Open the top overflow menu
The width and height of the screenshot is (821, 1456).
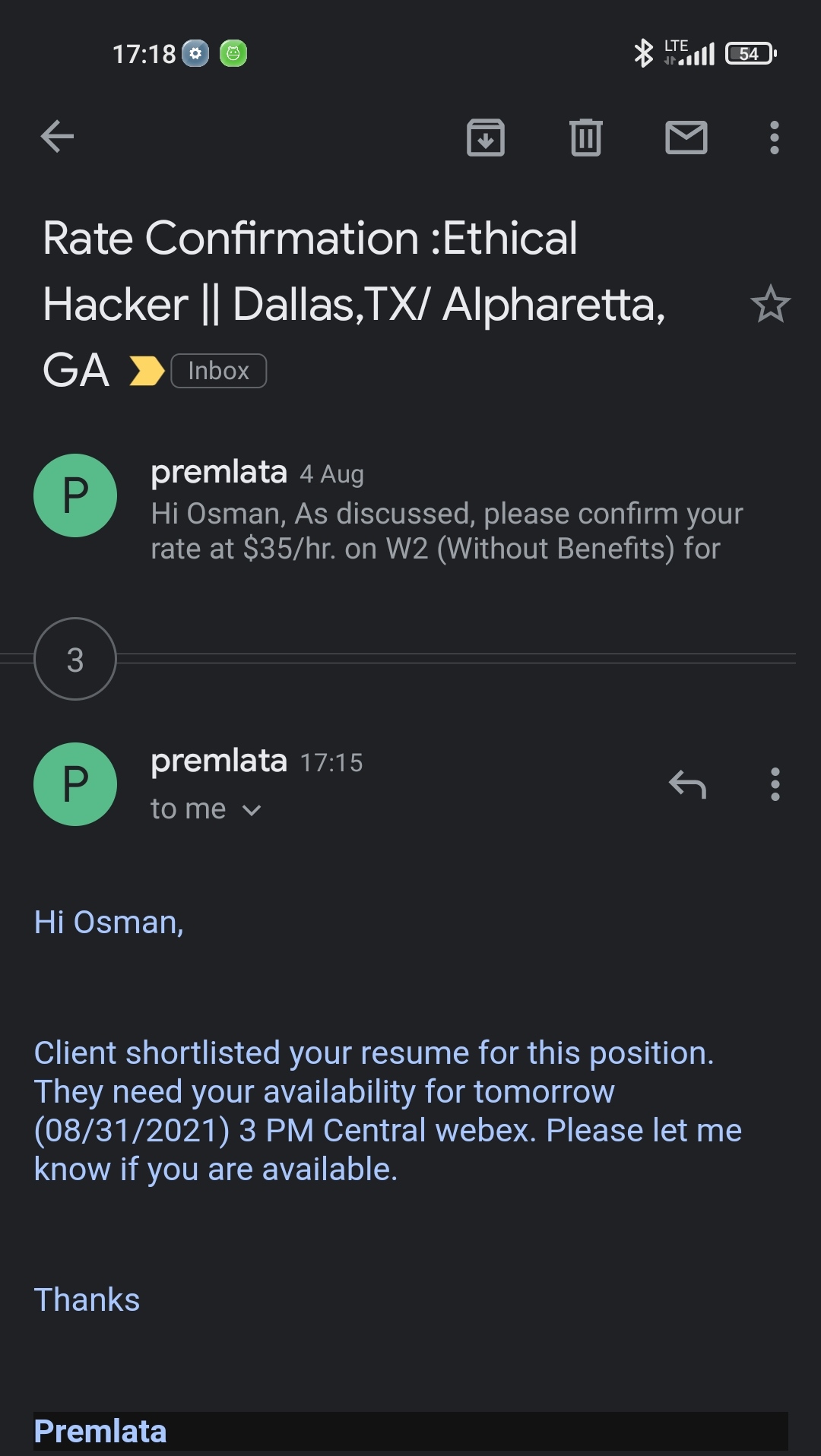[775, 138]
